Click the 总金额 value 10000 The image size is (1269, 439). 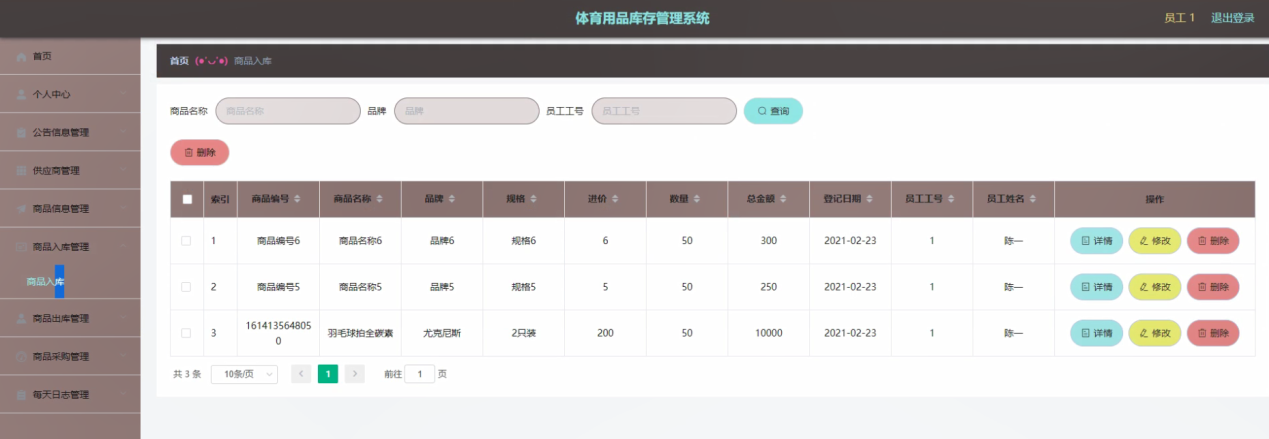(769, 333)
